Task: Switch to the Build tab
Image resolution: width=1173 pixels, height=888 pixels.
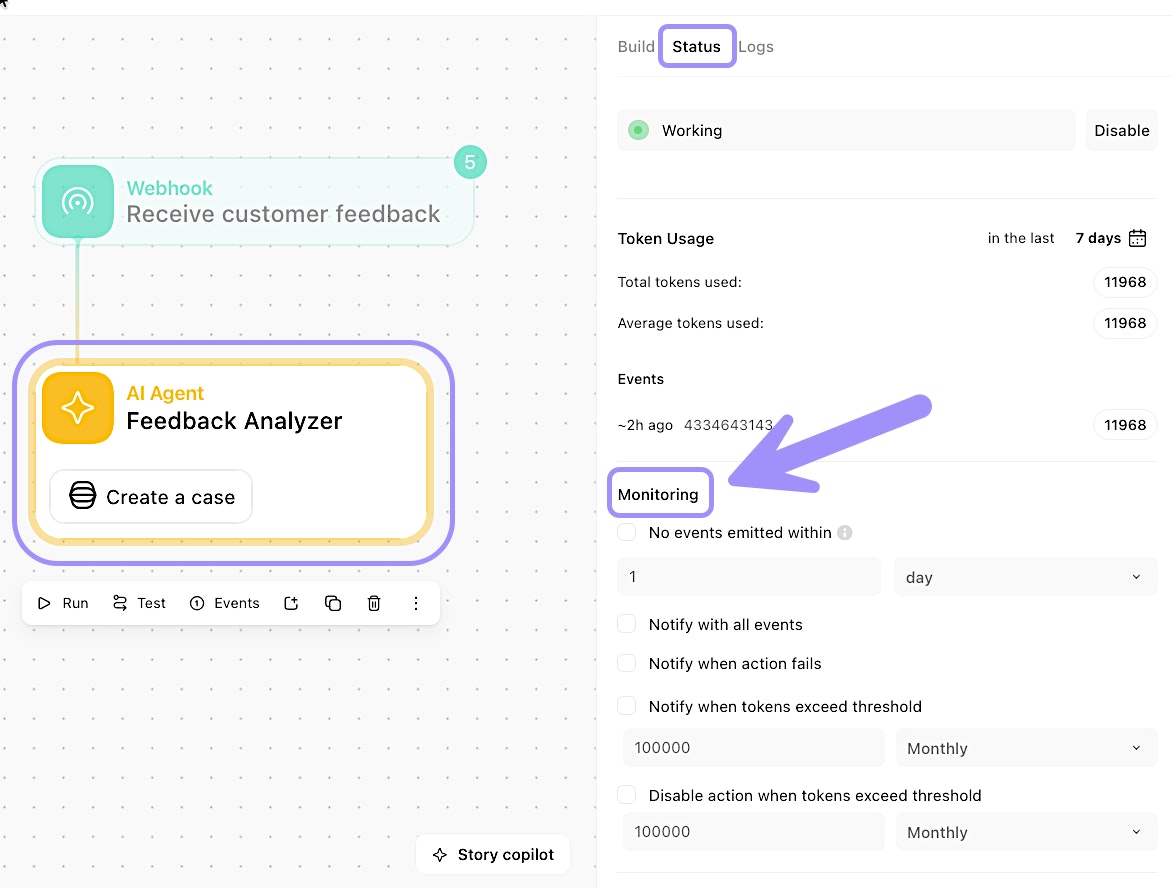Action: (636, 47)
